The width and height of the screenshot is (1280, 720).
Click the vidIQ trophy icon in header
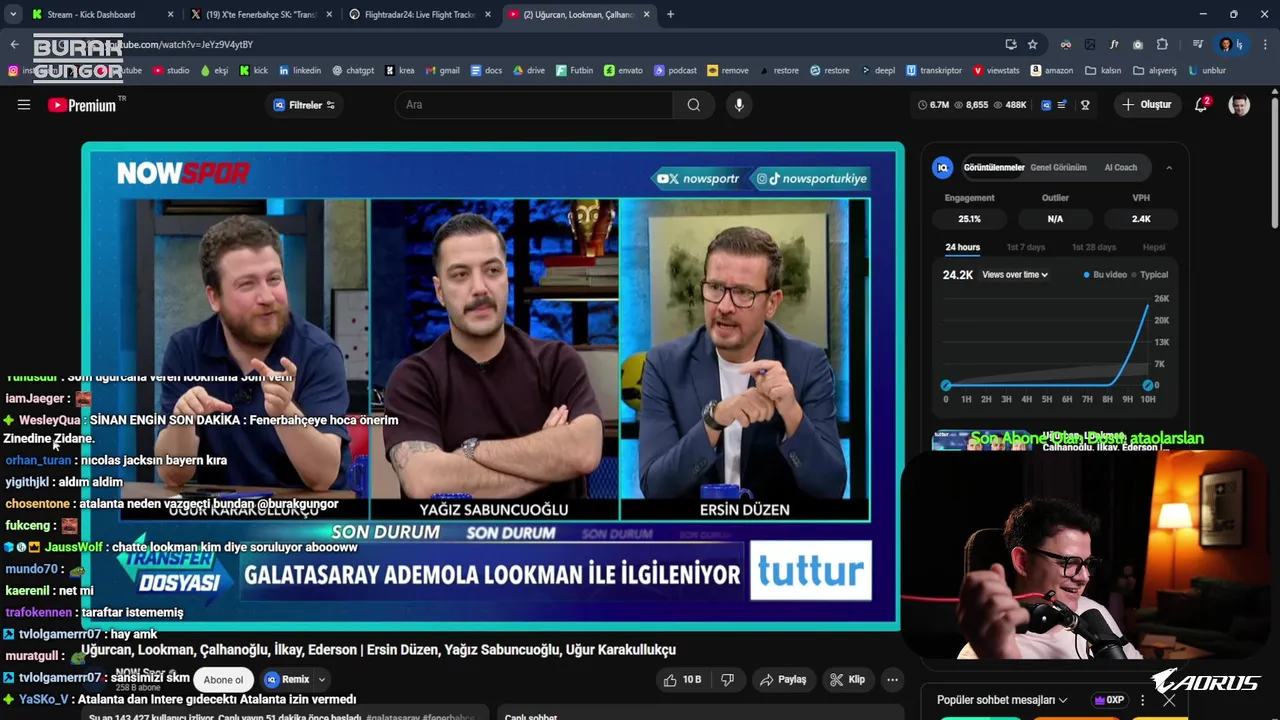point(1085,105)
